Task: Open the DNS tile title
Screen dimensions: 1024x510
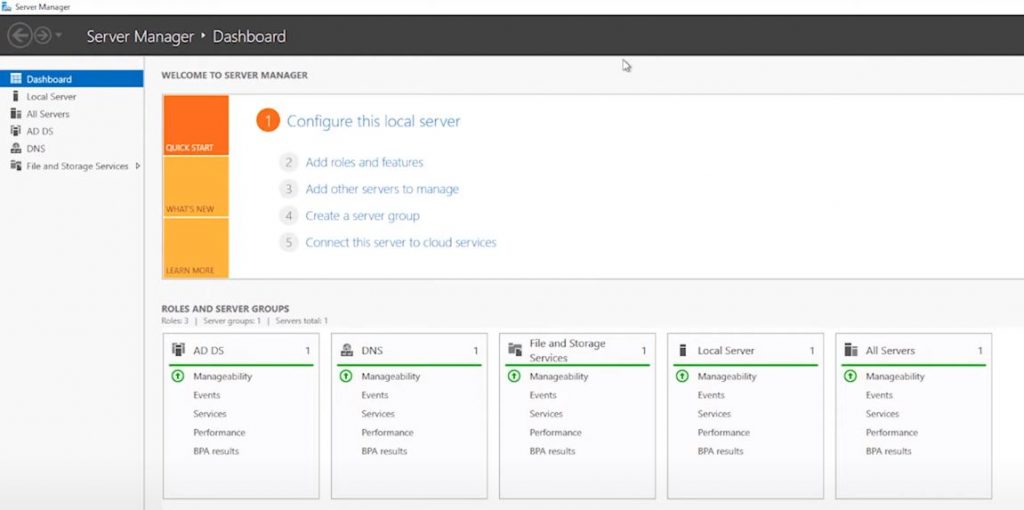Action: point(372,351)
